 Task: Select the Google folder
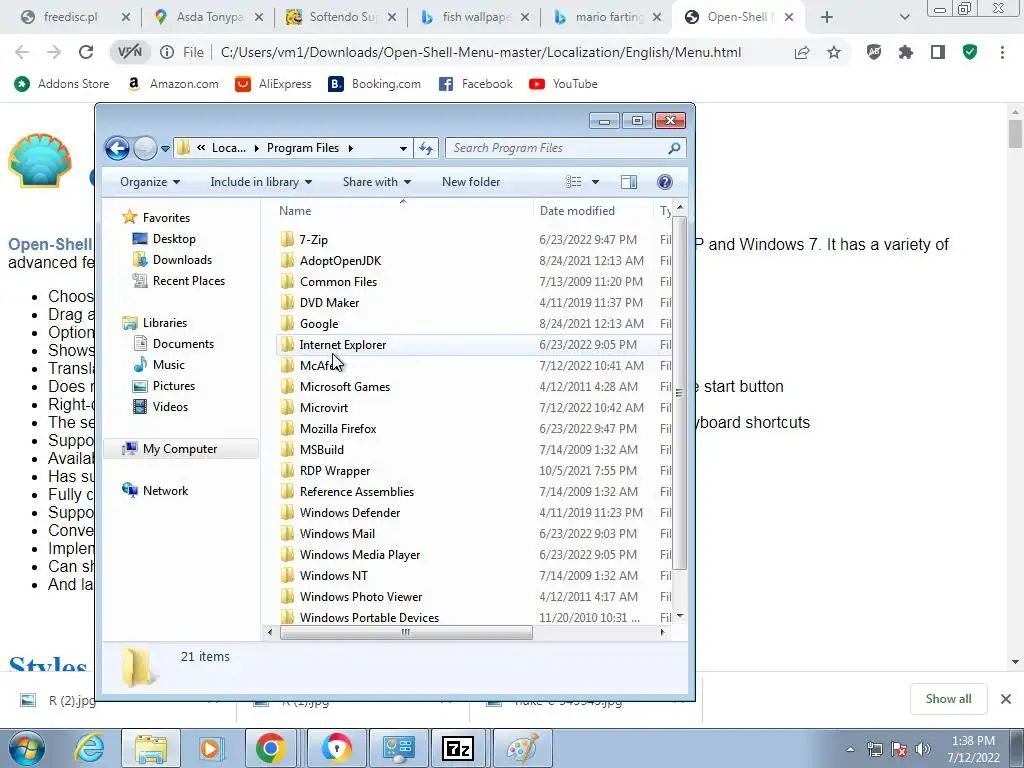point(319,324)
